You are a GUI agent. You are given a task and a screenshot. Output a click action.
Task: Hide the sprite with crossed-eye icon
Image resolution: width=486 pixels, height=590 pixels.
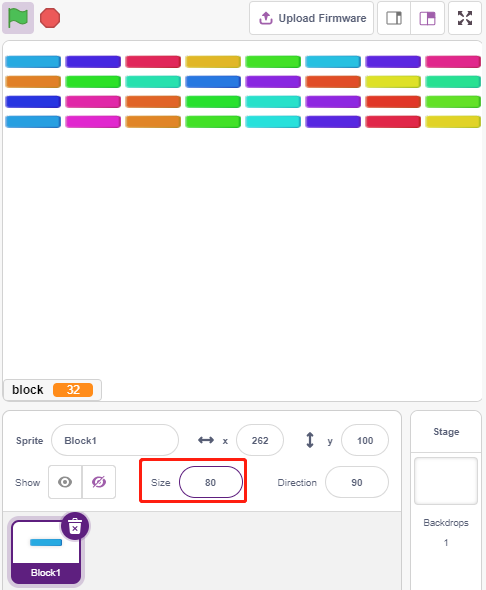pos(99,482)
